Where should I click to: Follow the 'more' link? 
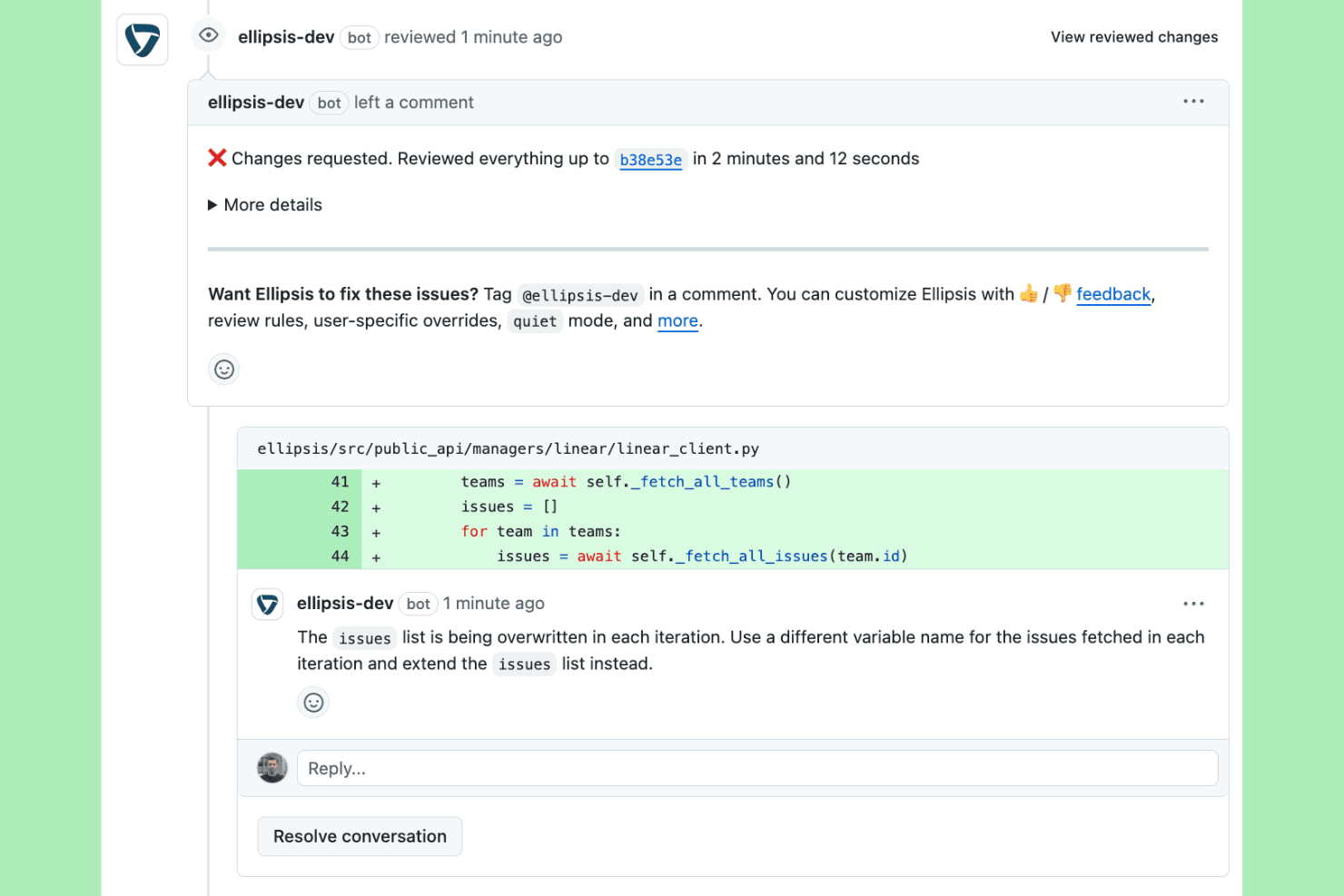click(677, 320)
